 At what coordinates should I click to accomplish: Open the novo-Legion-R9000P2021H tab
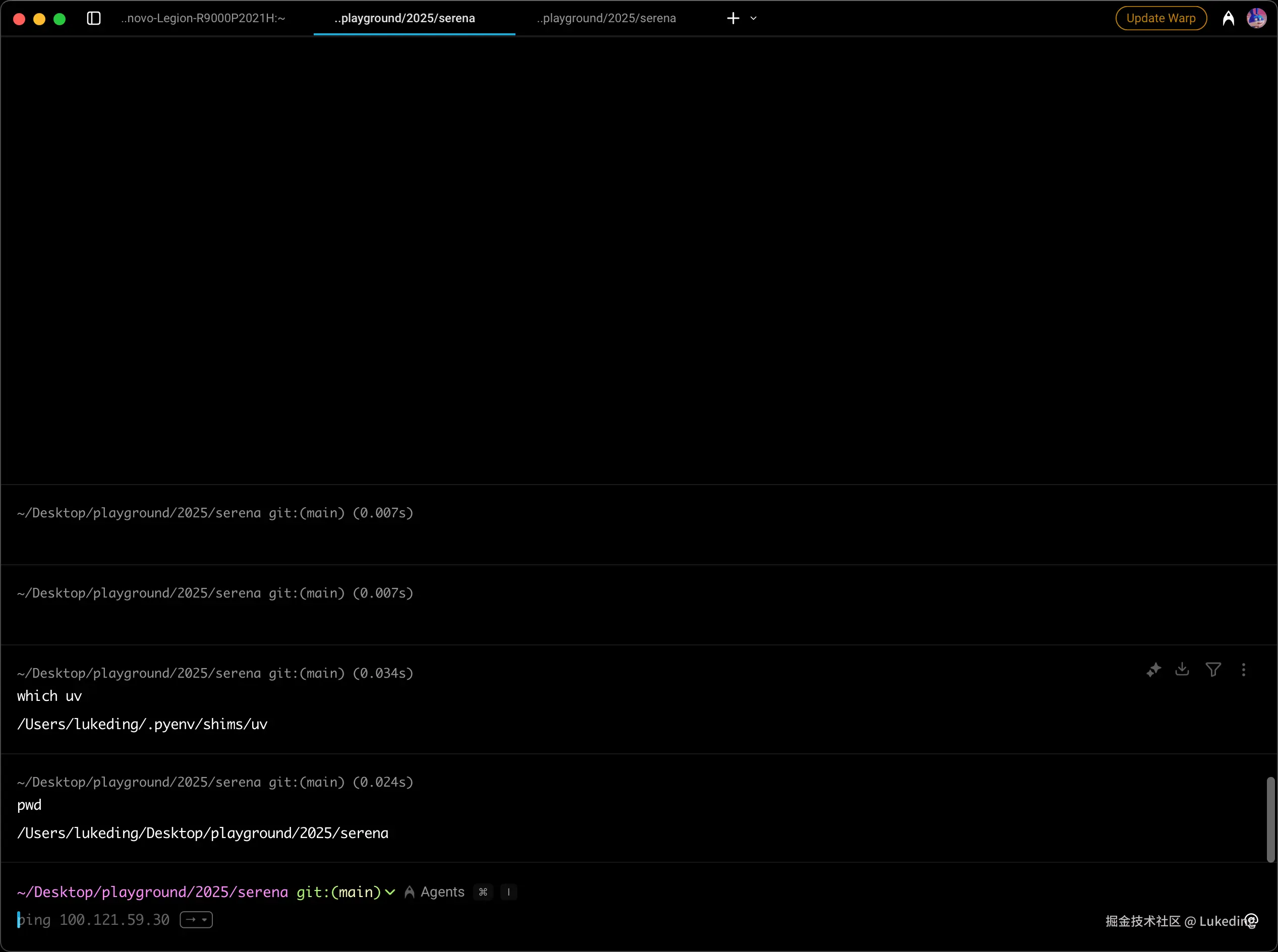coord(203,19)
